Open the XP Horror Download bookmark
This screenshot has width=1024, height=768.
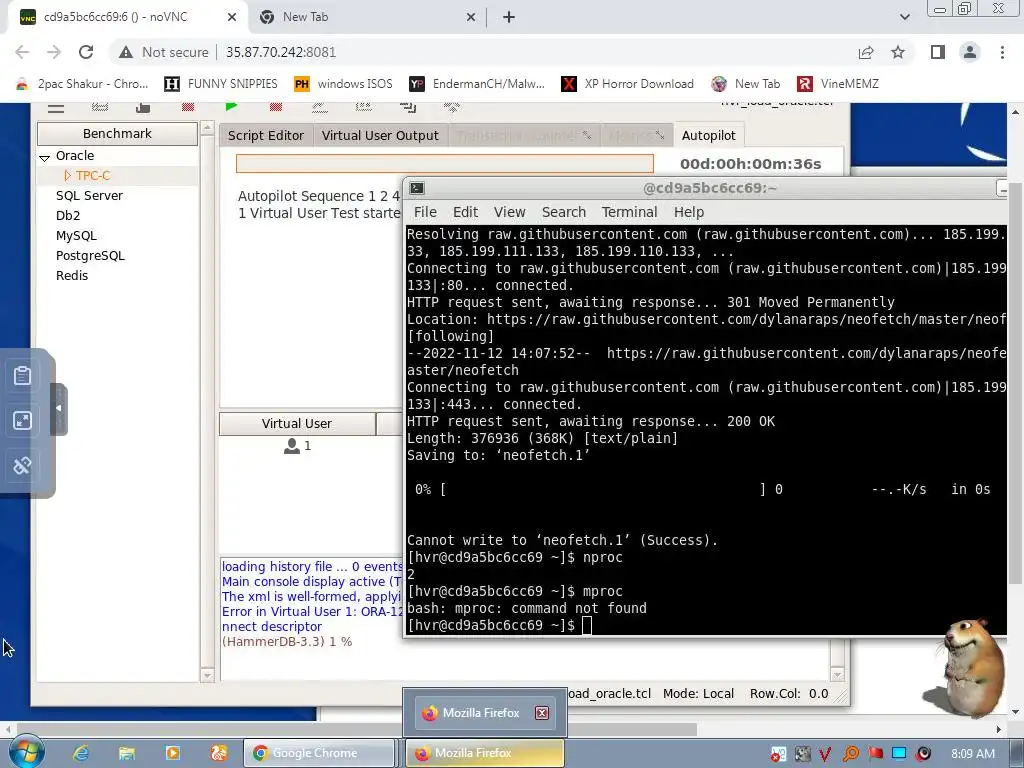(628, 84)
